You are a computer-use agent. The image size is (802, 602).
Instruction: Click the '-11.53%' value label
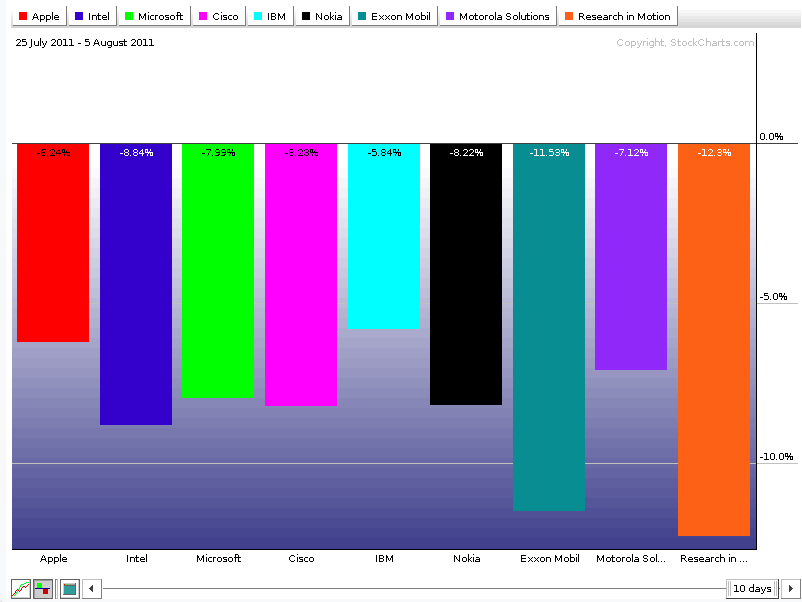[x=549, y=152]
